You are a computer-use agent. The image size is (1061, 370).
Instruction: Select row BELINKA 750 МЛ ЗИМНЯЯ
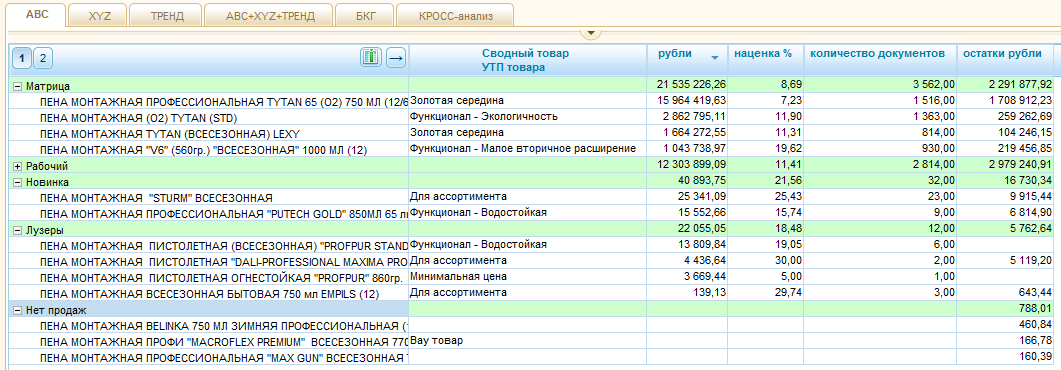click(224, 326)
